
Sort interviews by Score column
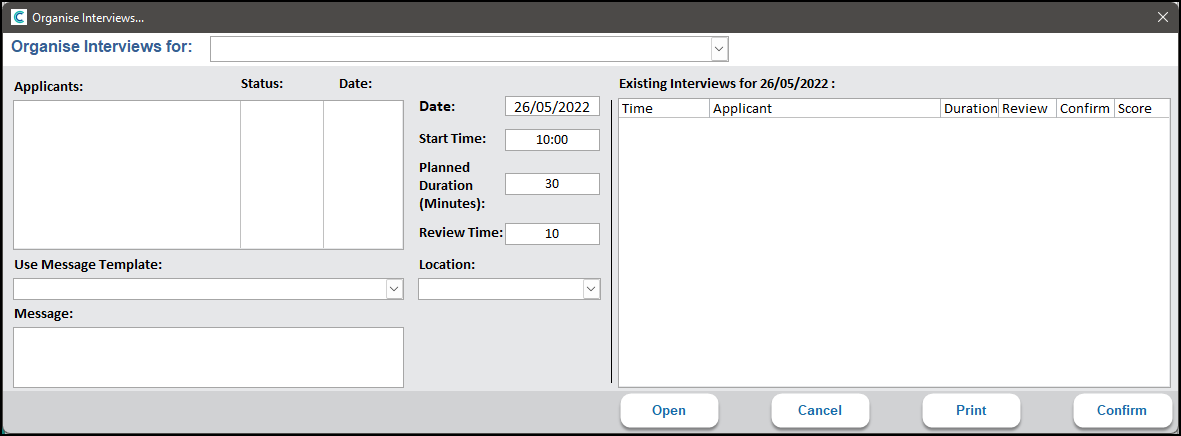tap(1141, 108)
